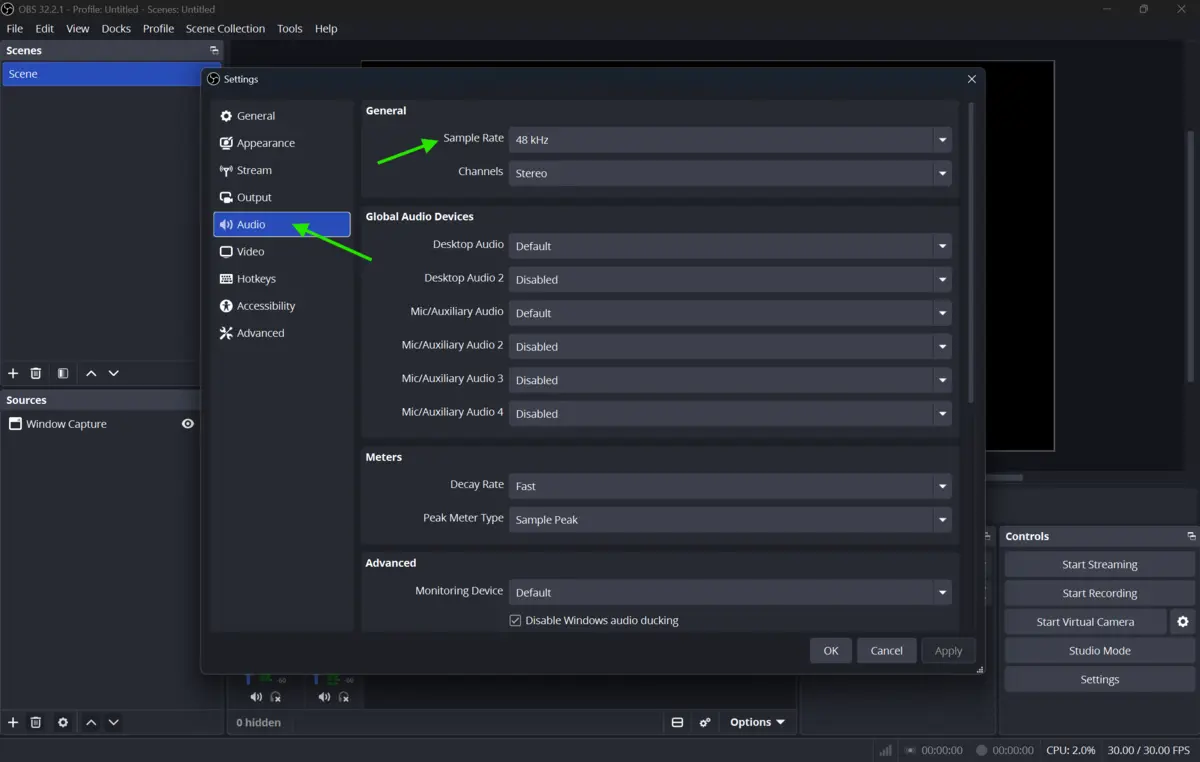Open Hotkeys settings section
Viewport: 1200px width, 762px height.
pyautogui.click(x=282, y=279)
